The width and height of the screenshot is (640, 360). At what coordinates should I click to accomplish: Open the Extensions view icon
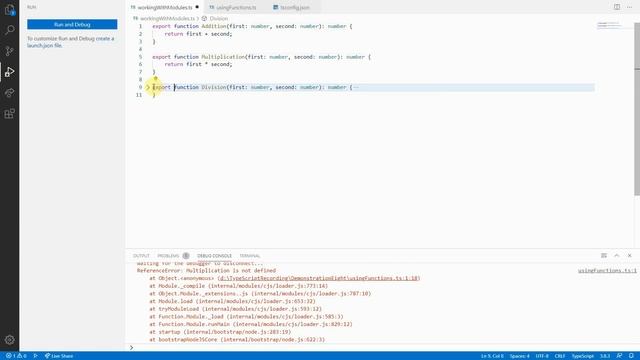pyautogui.click(x=9, y=113)
